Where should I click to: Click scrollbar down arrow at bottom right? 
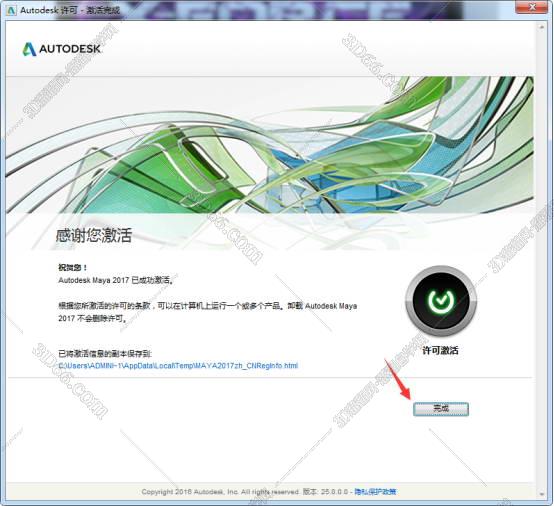tap(542, 494)
